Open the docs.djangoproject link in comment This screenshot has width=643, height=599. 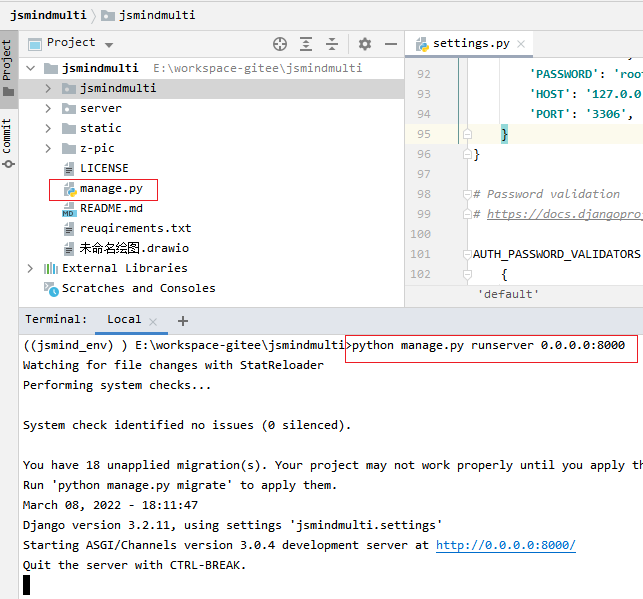point(565,214)
